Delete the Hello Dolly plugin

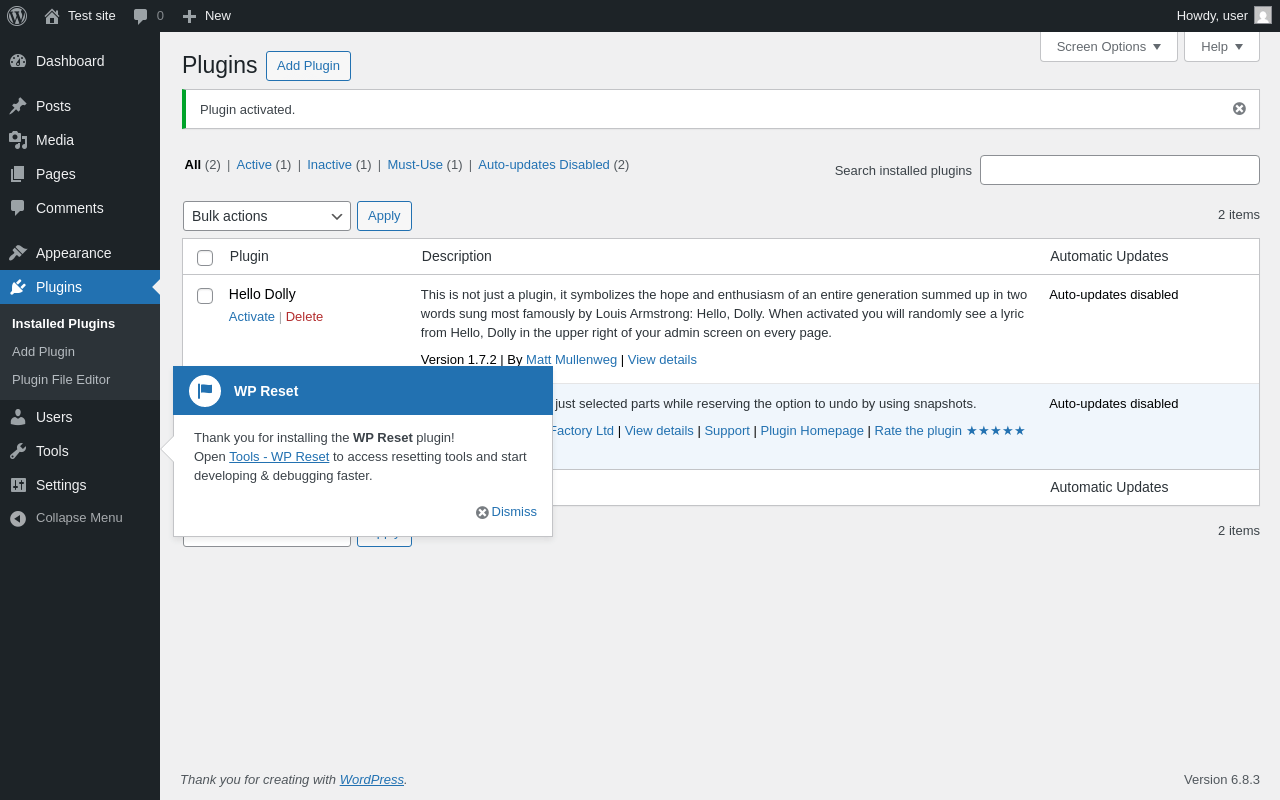[x=304, y=317]
